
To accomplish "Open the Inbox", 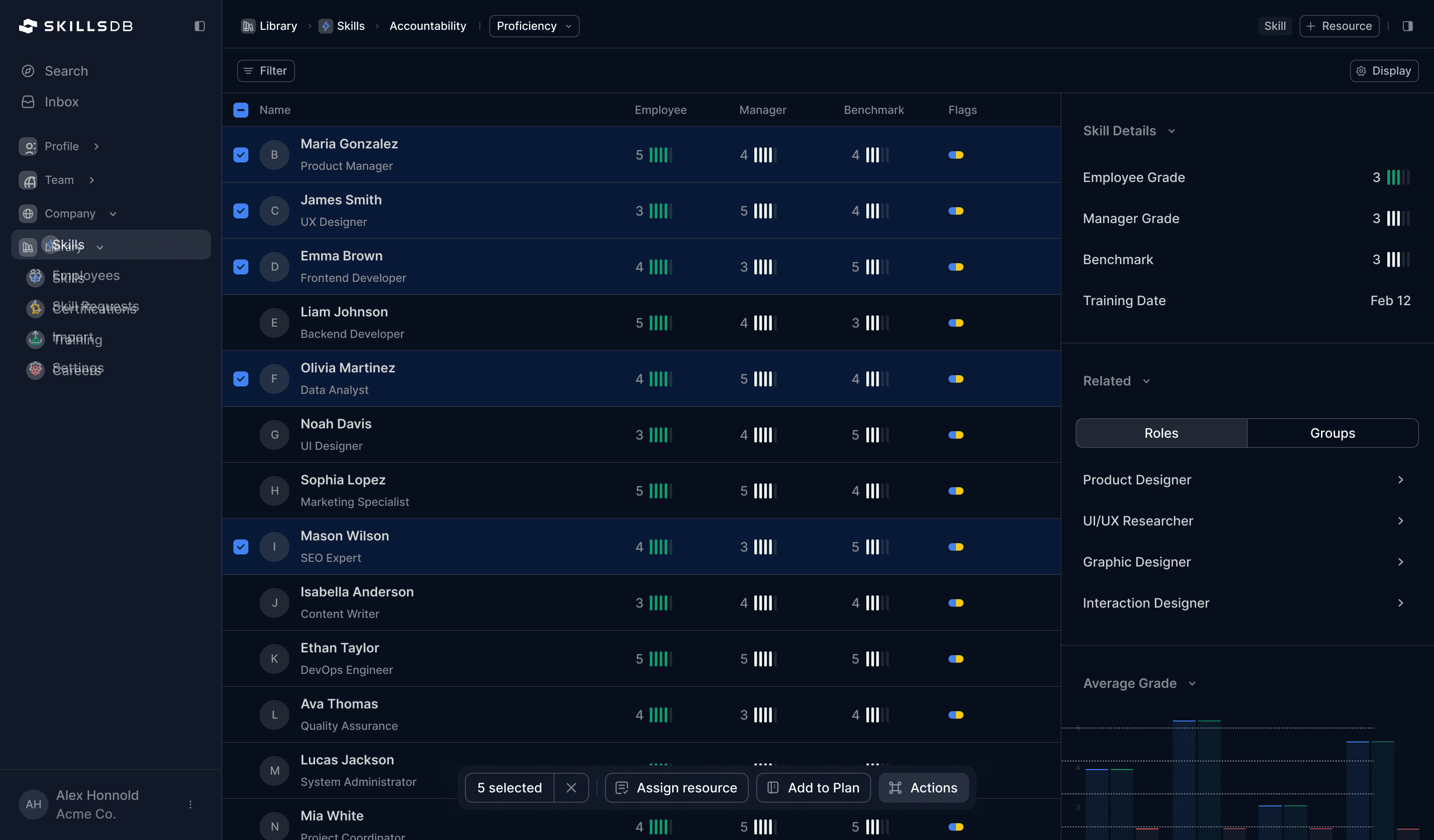I will (x=62, y=101).
